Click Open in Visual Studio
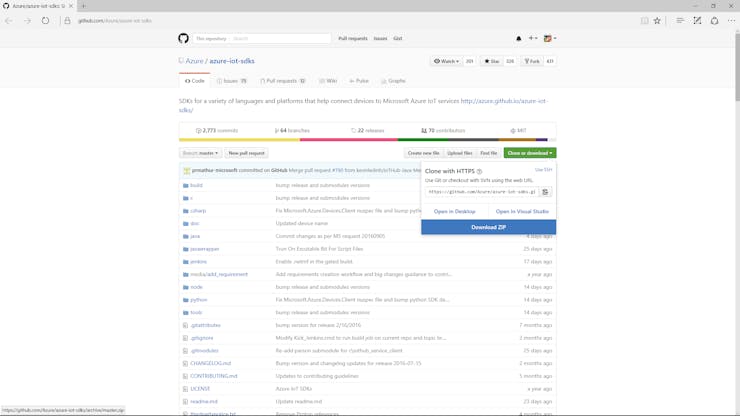The height and width of the screenshot is (416, 740). point(522,212)
